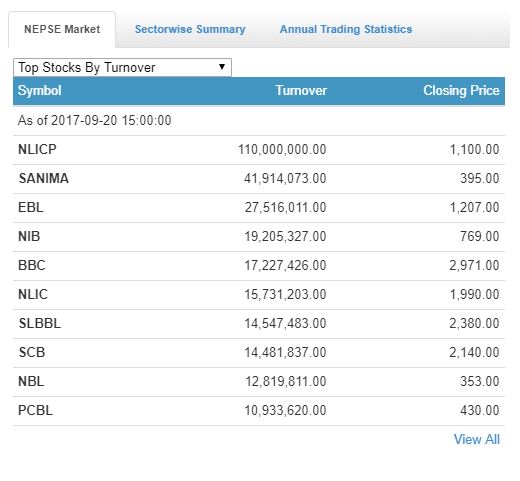Open the SANIMA stock symbol
Screen dimensions: 520x481
44,178
